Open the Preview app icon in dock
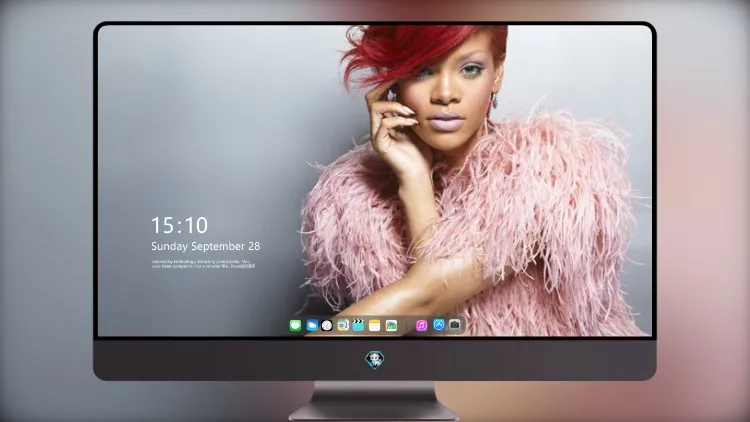 pyautogui.click(x=343, y=325)
